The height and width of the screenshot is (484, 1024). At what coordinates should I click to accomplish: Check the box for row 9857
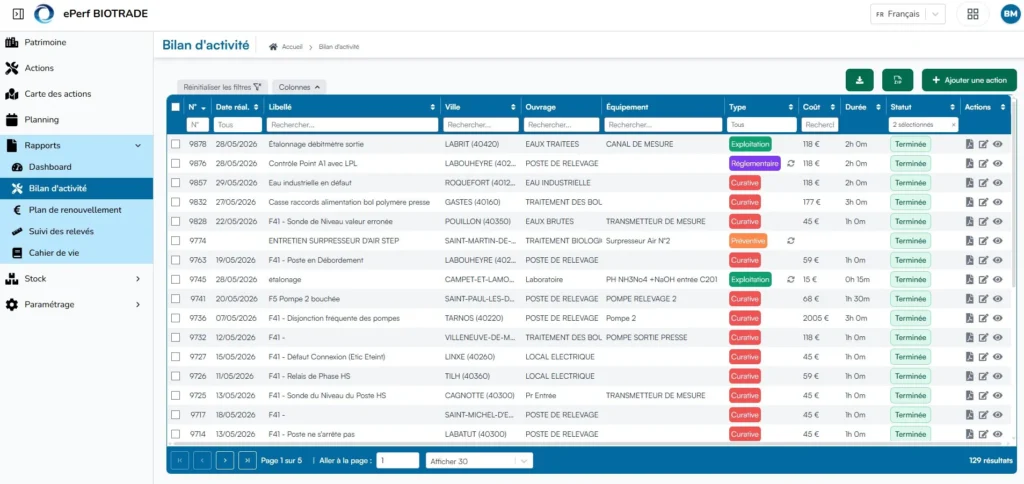pos(175,183)
